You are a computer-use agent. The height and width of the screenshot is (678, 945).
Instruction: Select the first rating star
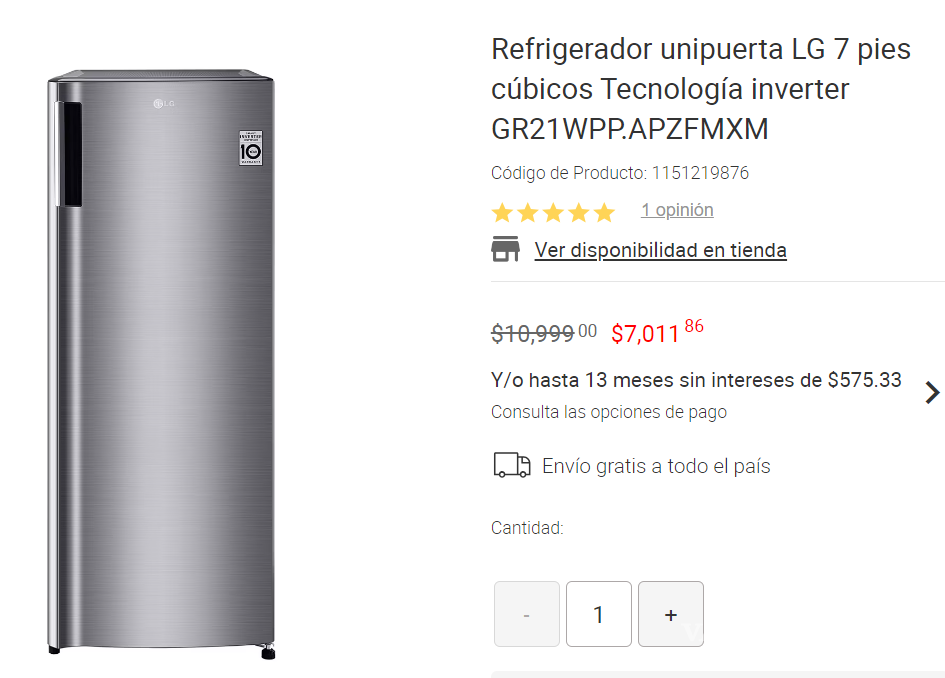pos(500,211)
